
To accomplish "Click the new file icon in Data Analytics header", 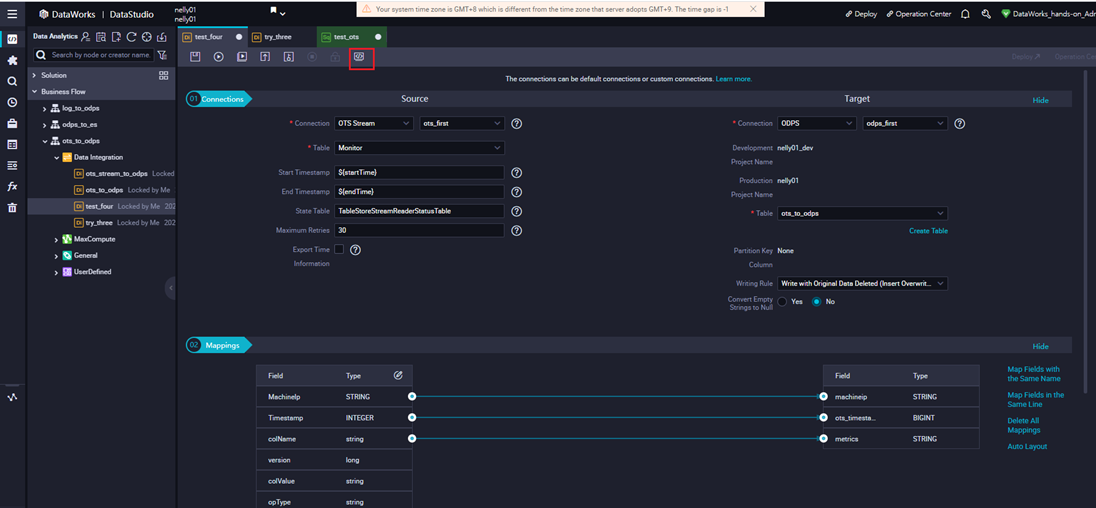I will point(116,37).
